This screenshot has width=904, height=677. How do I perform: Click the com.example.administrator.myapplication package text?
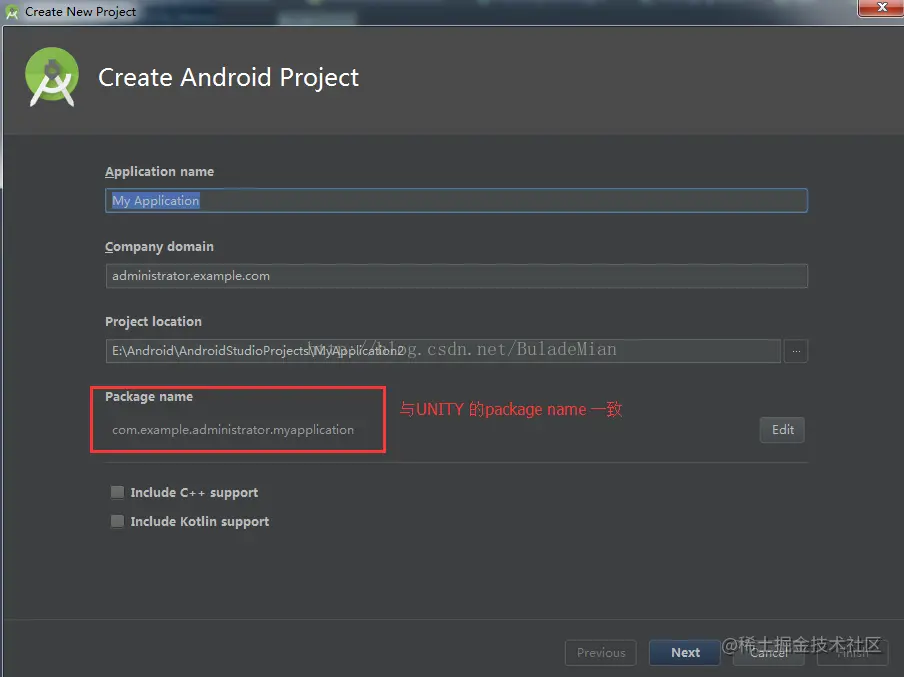click(233, 430)
